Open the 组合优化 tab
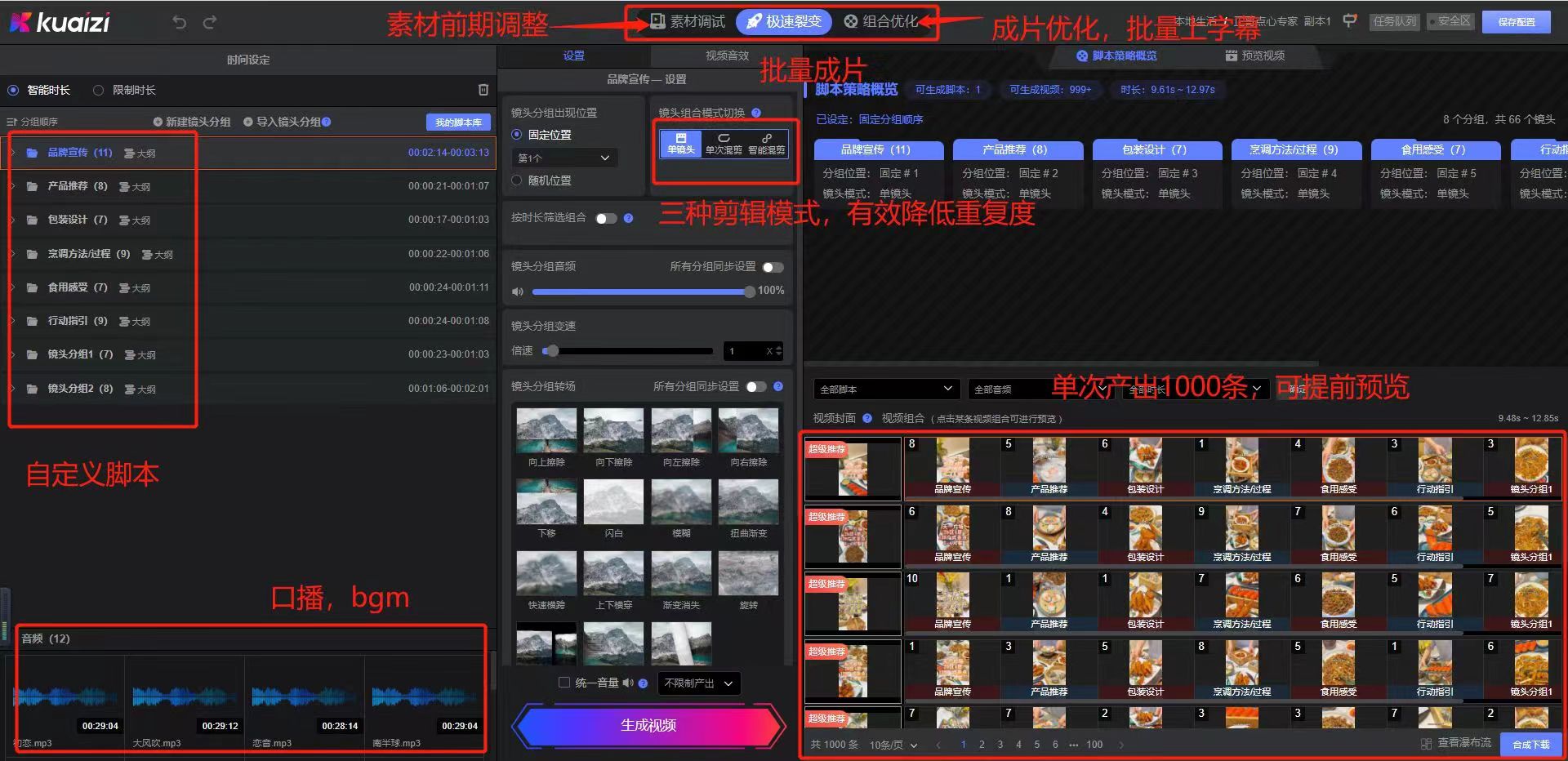 click(x=881, y=22)
